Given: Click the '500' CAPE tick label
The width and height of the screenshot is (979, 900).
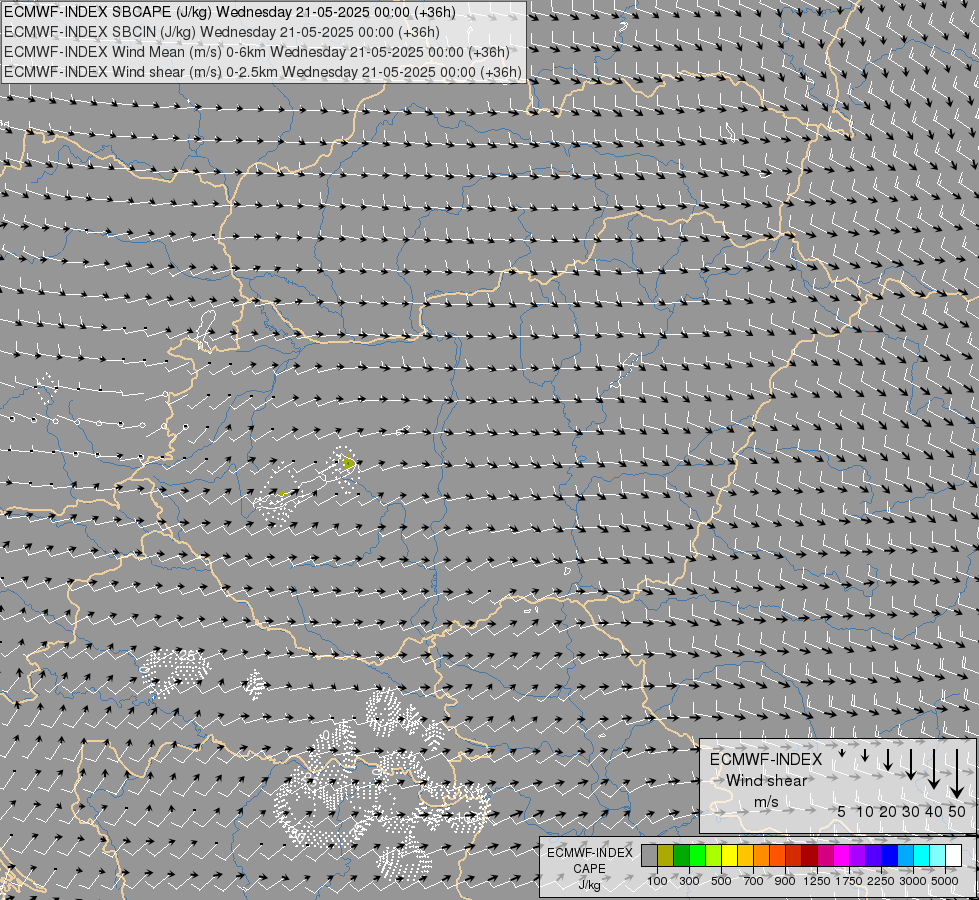Looking at the screenshot, I should coord(721,881).
